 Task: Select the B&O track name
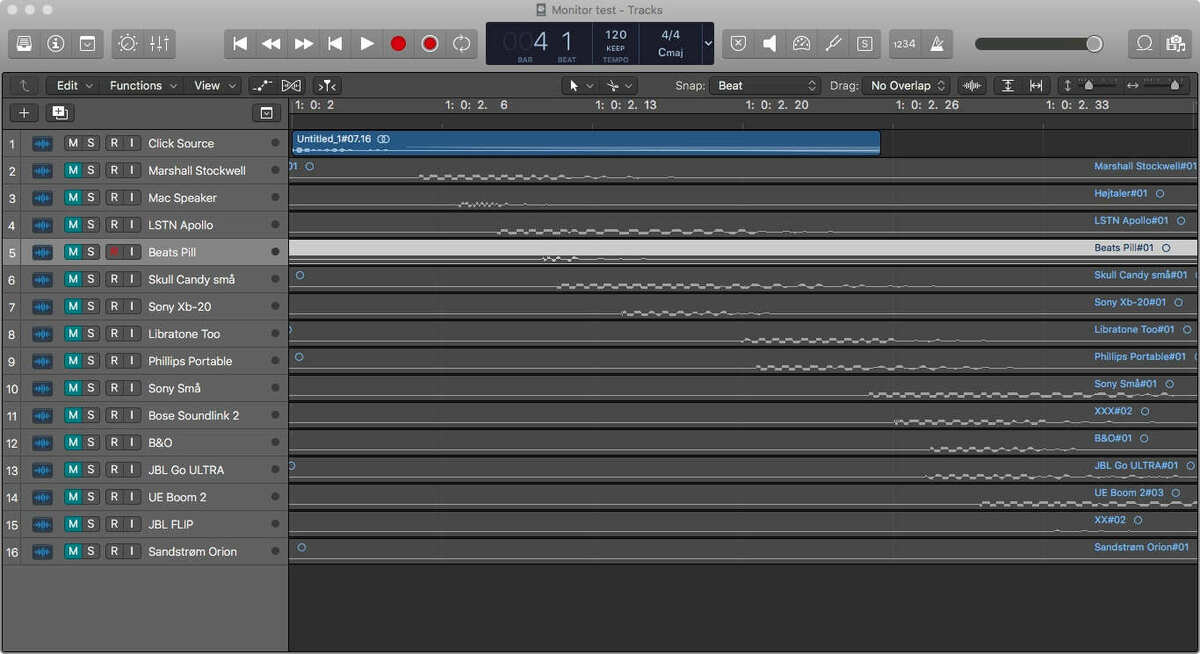[160, 443]
